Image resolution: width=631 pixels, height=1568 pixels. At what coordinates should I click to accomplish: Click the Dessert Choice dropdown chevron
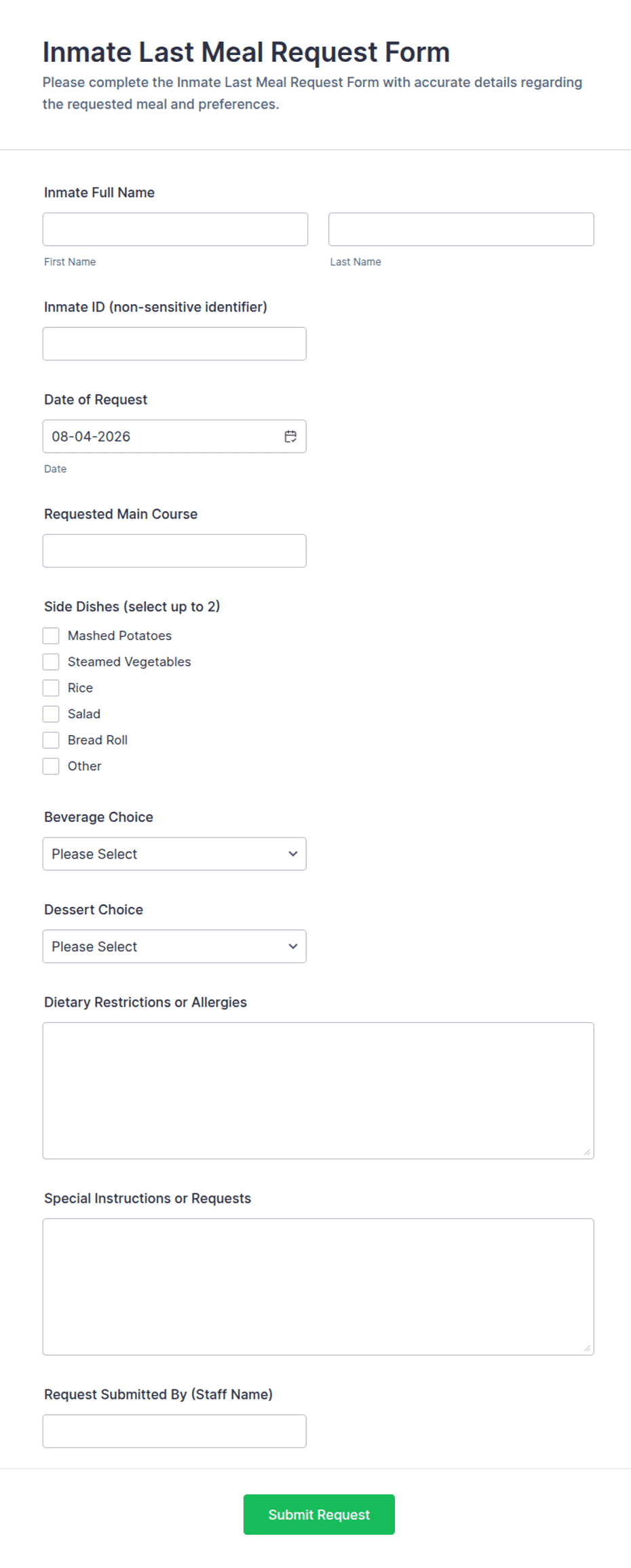tap(293, 946)
